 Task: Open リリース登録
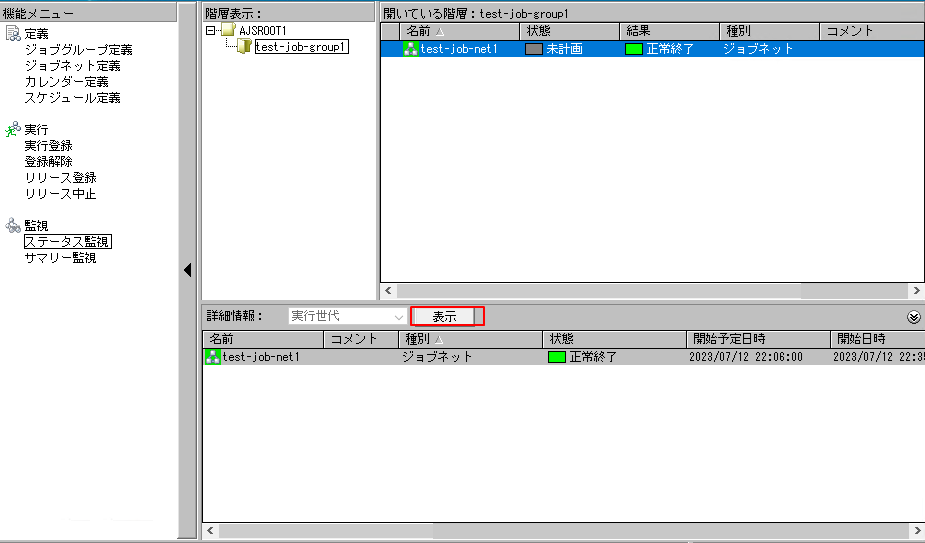click(60, 177)
